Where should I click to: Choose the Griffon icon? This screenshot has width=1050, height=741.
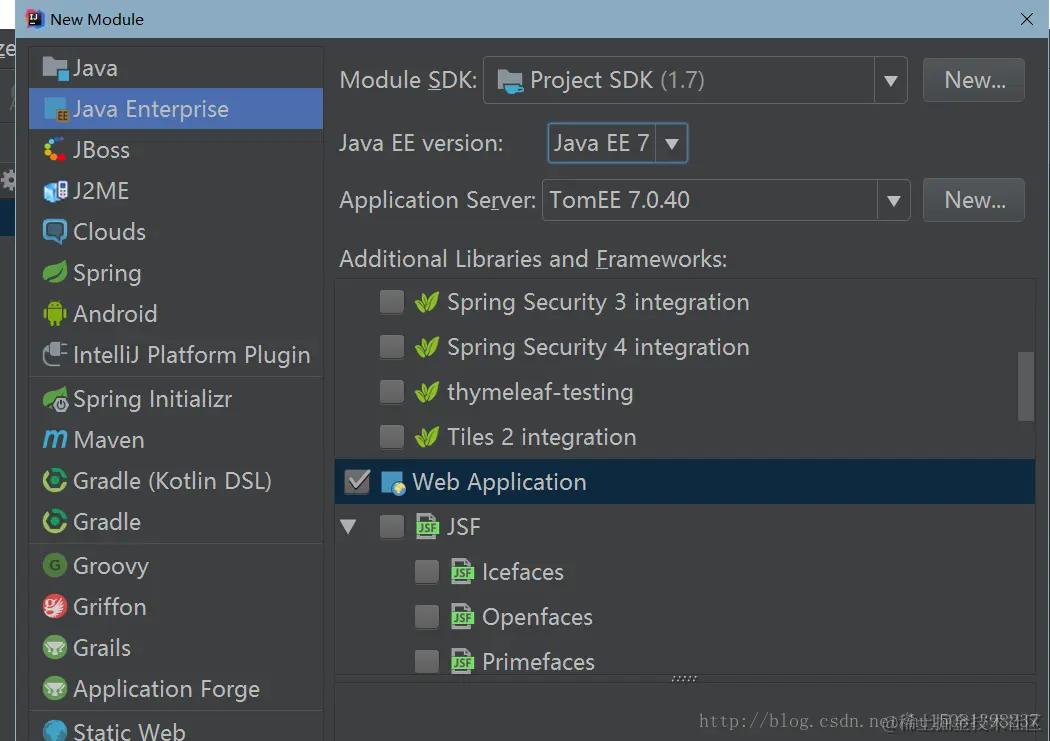tap(55, 606)
